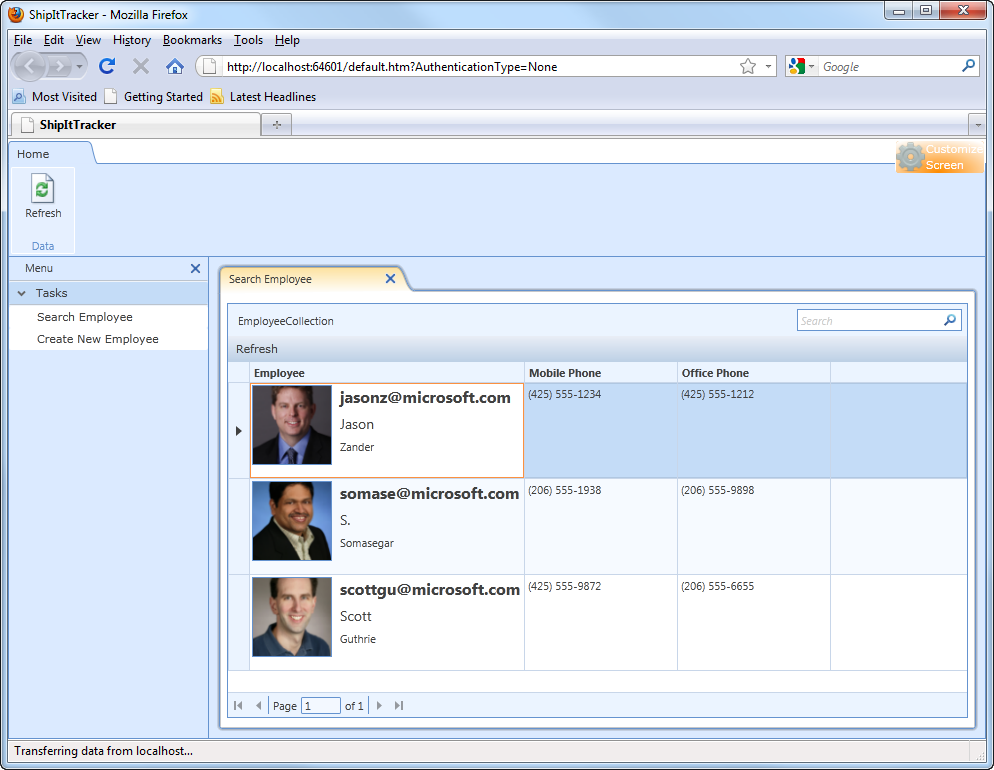
Task: Click the browser reload button
Action: click(x=107, y=66)
